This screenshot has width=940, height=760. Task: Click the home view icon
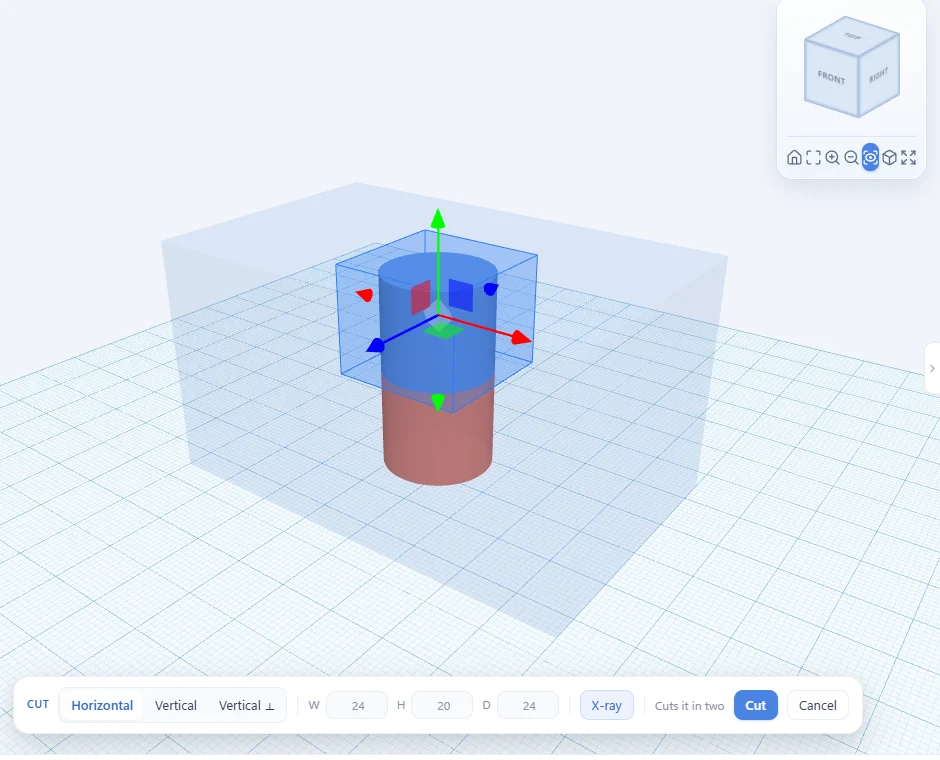tap(794, 158)
